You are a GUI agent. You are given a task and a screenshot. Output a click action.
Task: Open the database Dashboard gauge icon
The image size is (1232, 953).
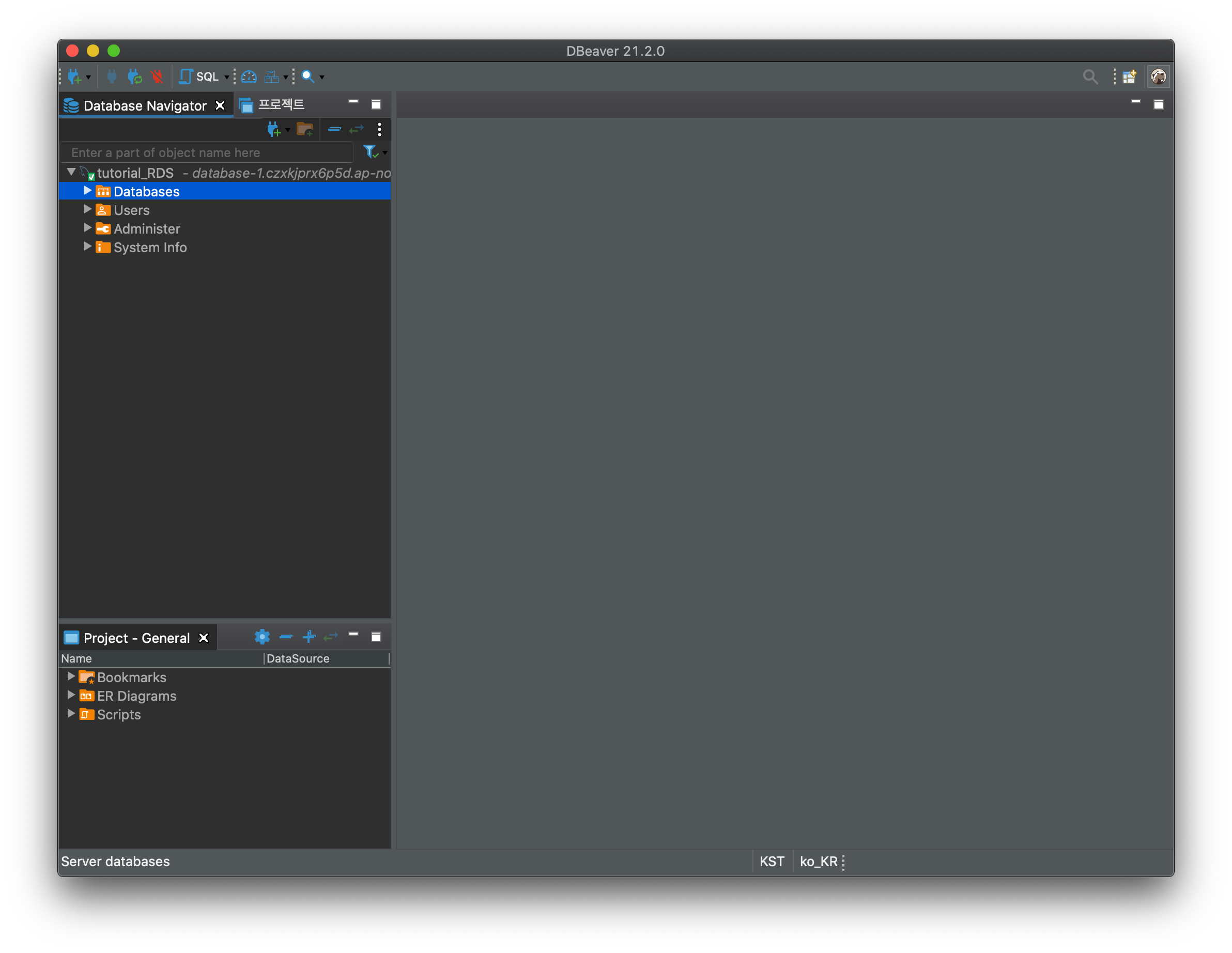[249, 76]
